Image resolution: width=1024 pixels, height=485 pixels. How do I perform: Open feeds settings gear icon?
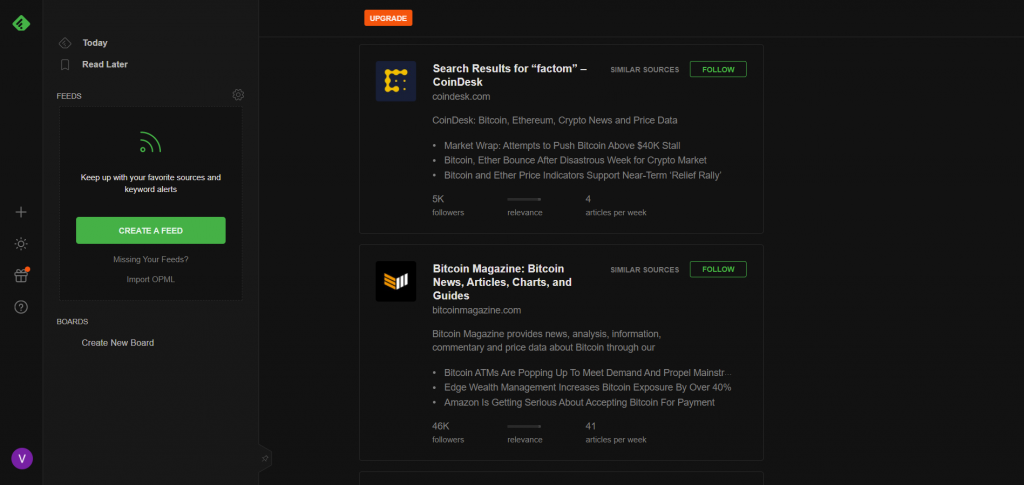pyautogui.click(x=238, y=95)
